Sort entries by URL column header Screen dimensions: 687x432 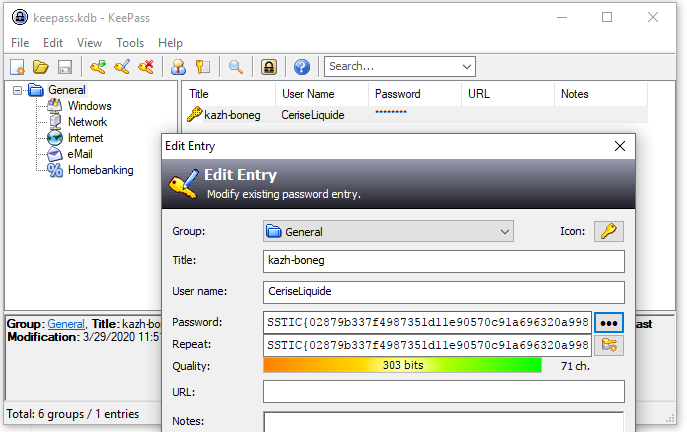(508, 94)
